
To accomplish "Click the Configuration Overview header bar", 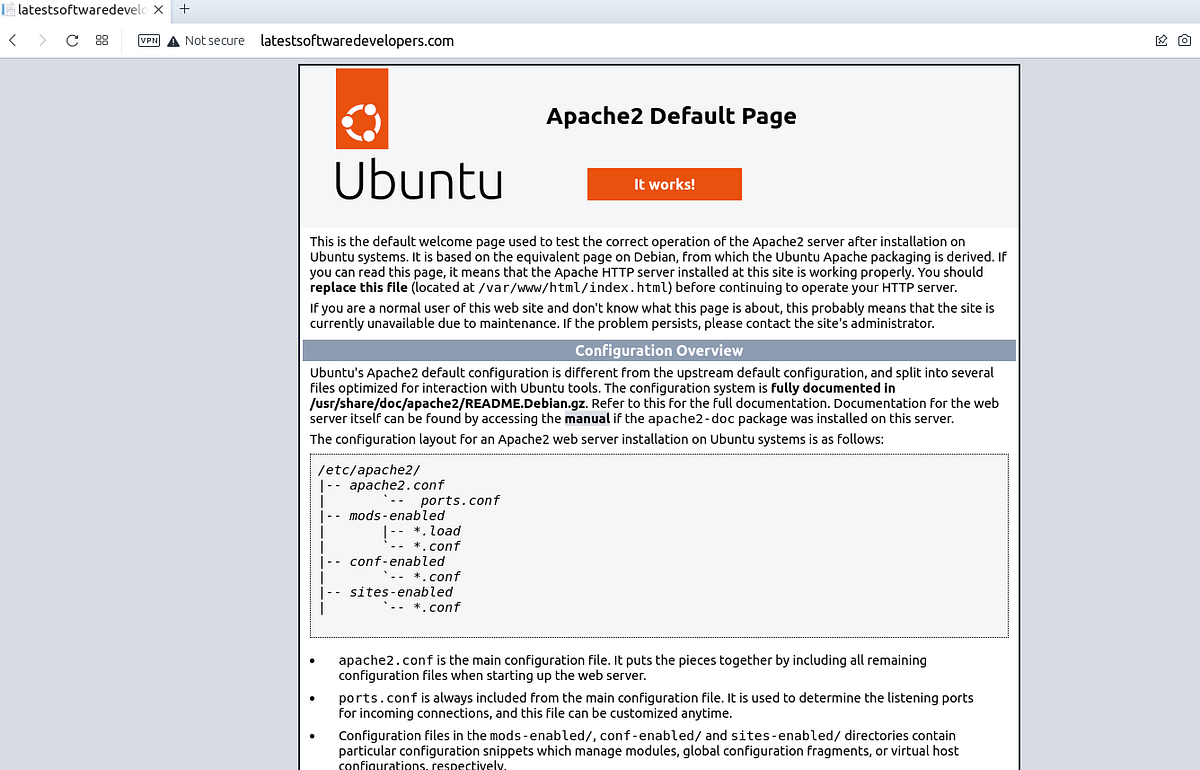I will point(659,350).
